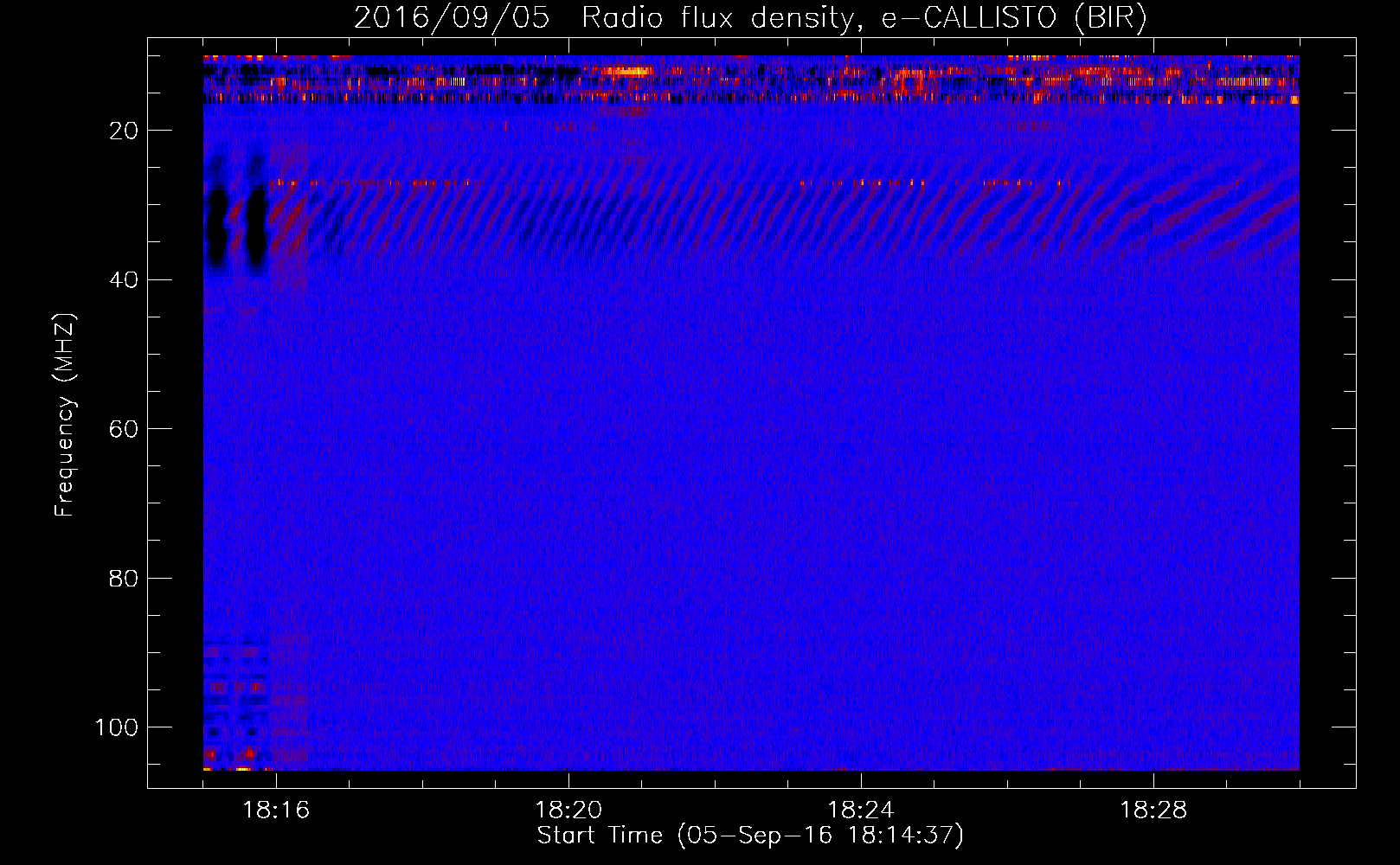
Task: Click the "20" frequency tick label
Action: point(124,131)
